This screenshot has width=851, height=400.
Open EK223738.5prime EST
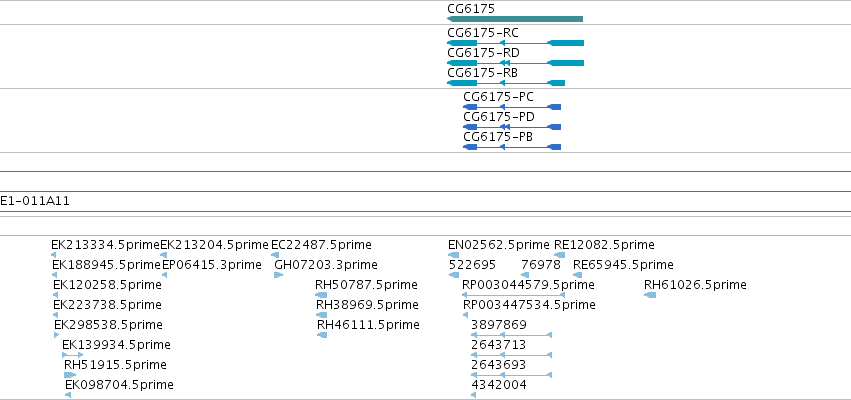click(x=107, y=305)
